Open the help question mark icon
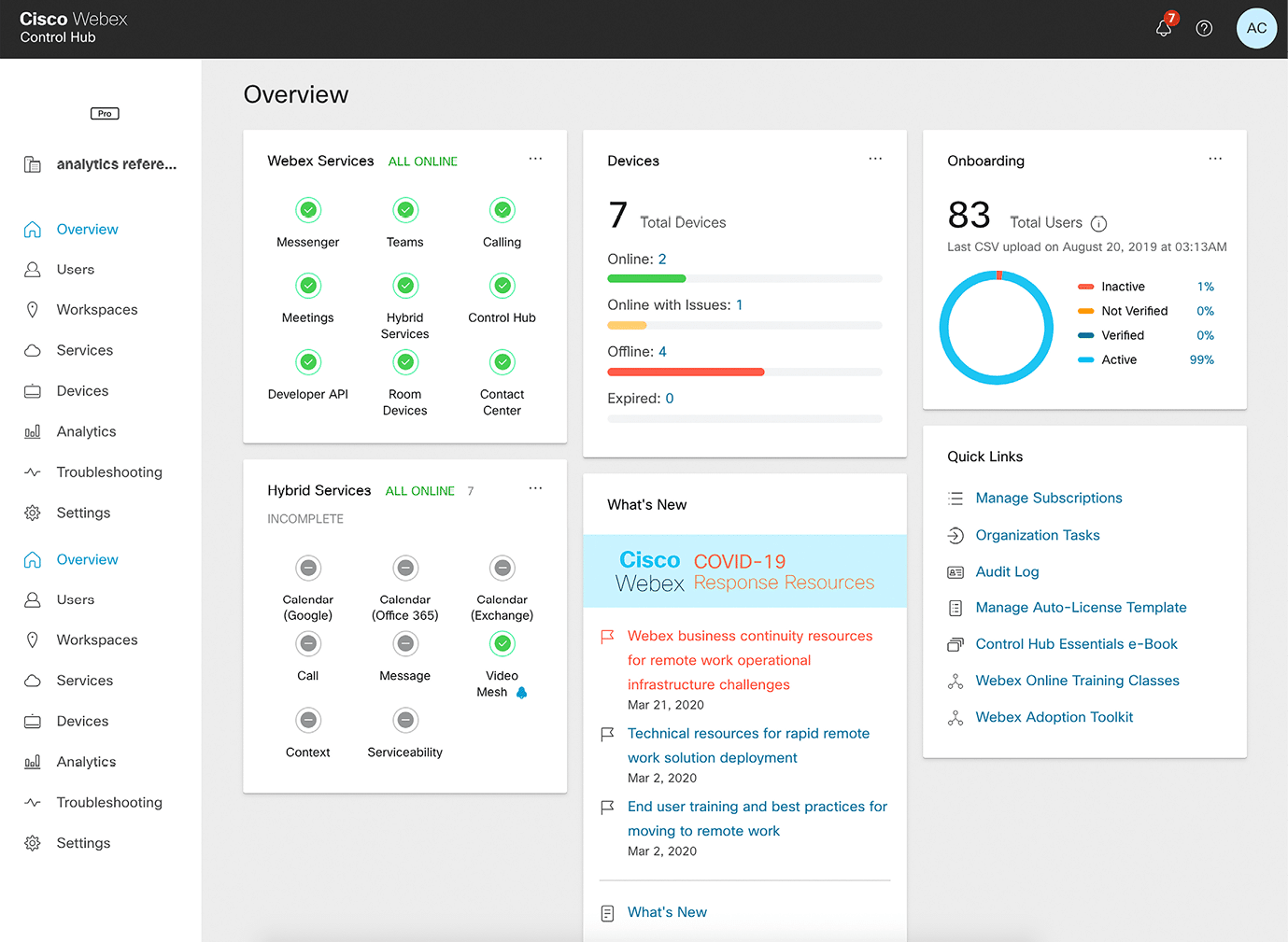This screenshot has width=1288, height=942. coord(1204,28)
